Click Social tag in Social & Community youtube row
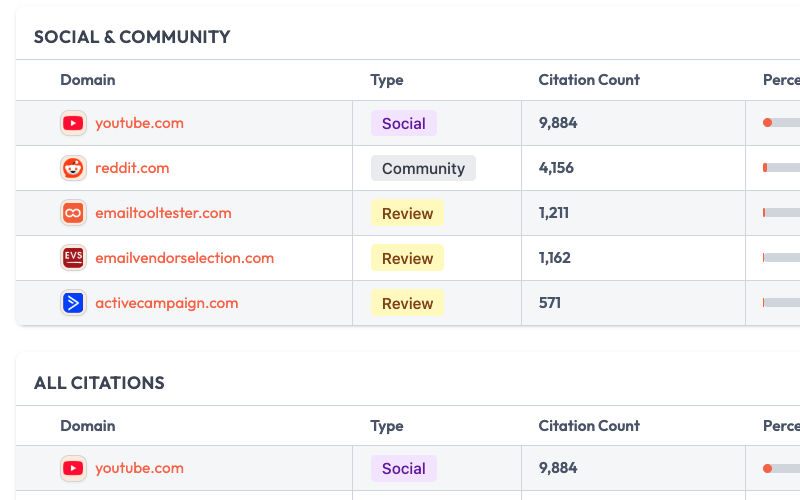 tap(404, 123)
